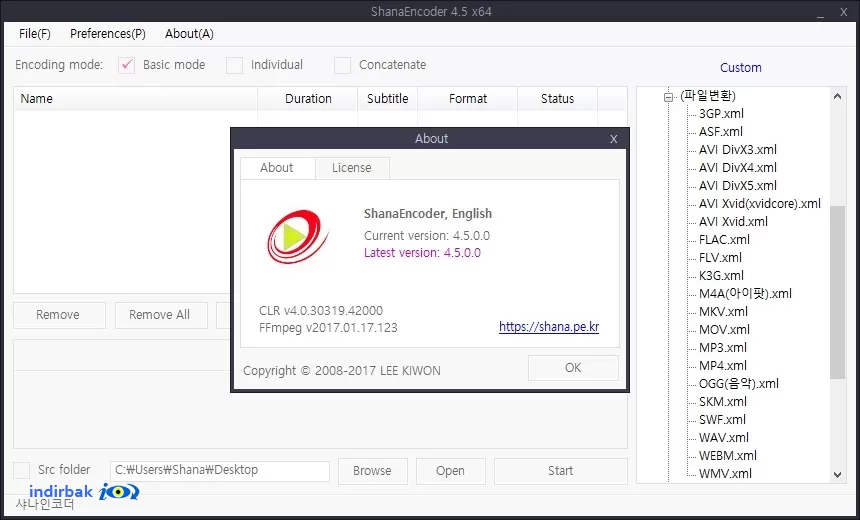Screen dimensions: 860x520
Task: Click the Latest version: 4.5.0.0 text
Action: point(422,253)
